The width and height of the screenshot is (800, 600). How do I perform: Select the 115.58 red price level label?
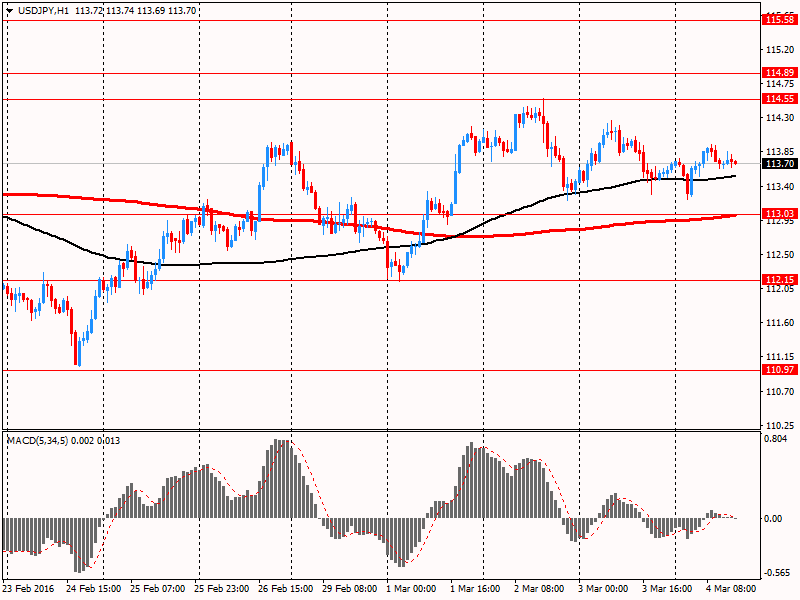click(x=780, y=20)
